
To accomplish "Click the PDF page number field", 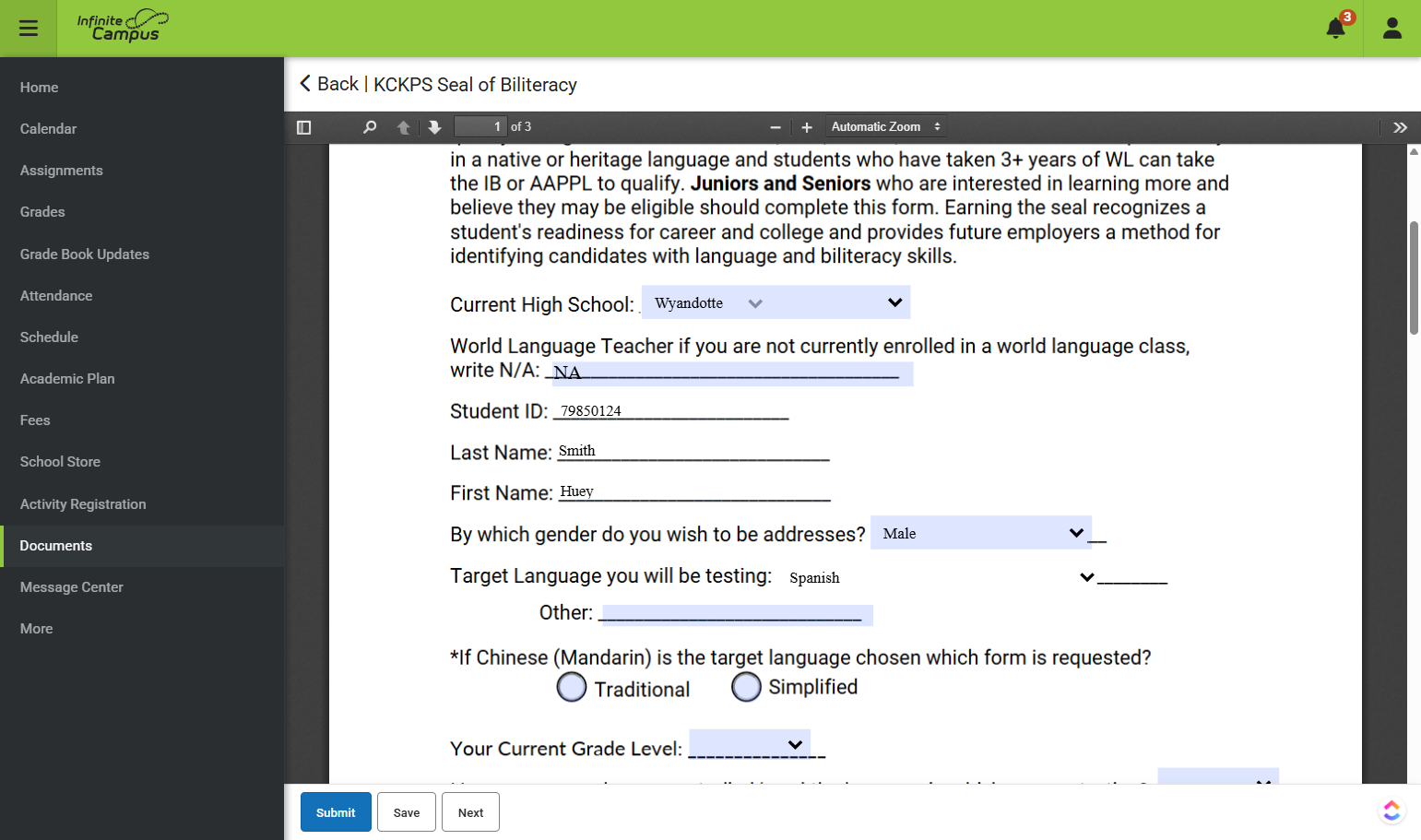I will 480,127.
